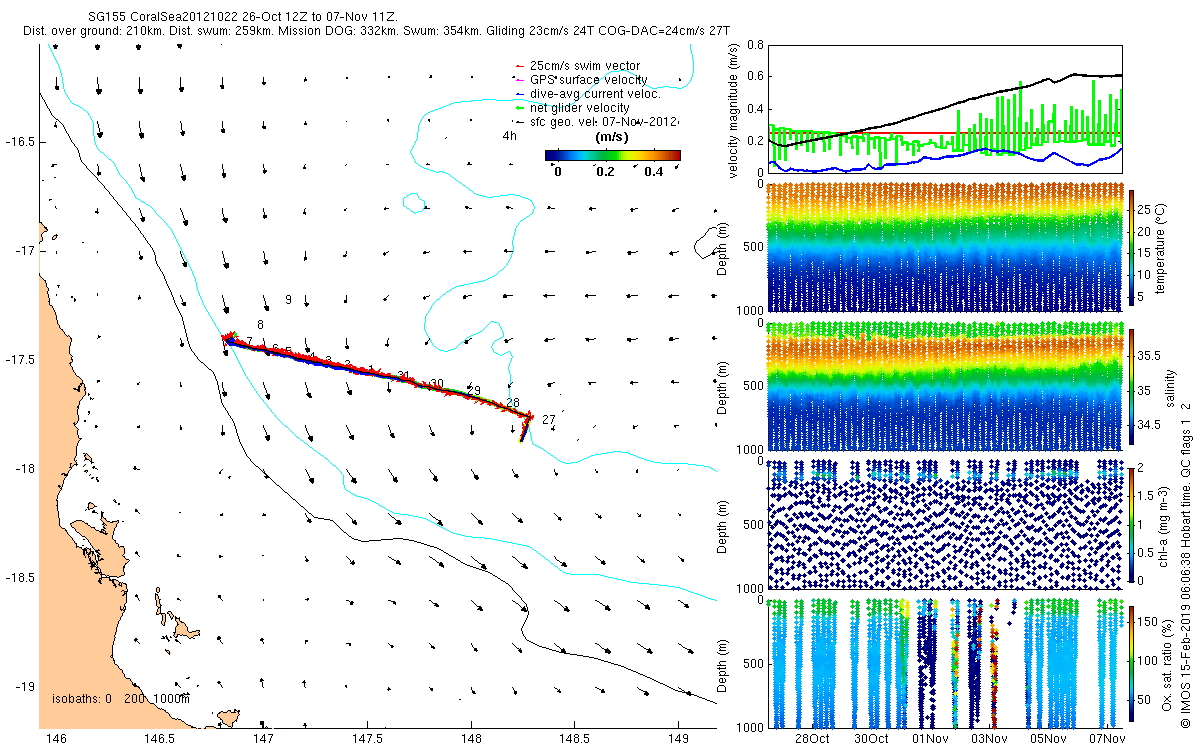Click the '(m/s)' unit label above colorbar

tap(611, 136)
